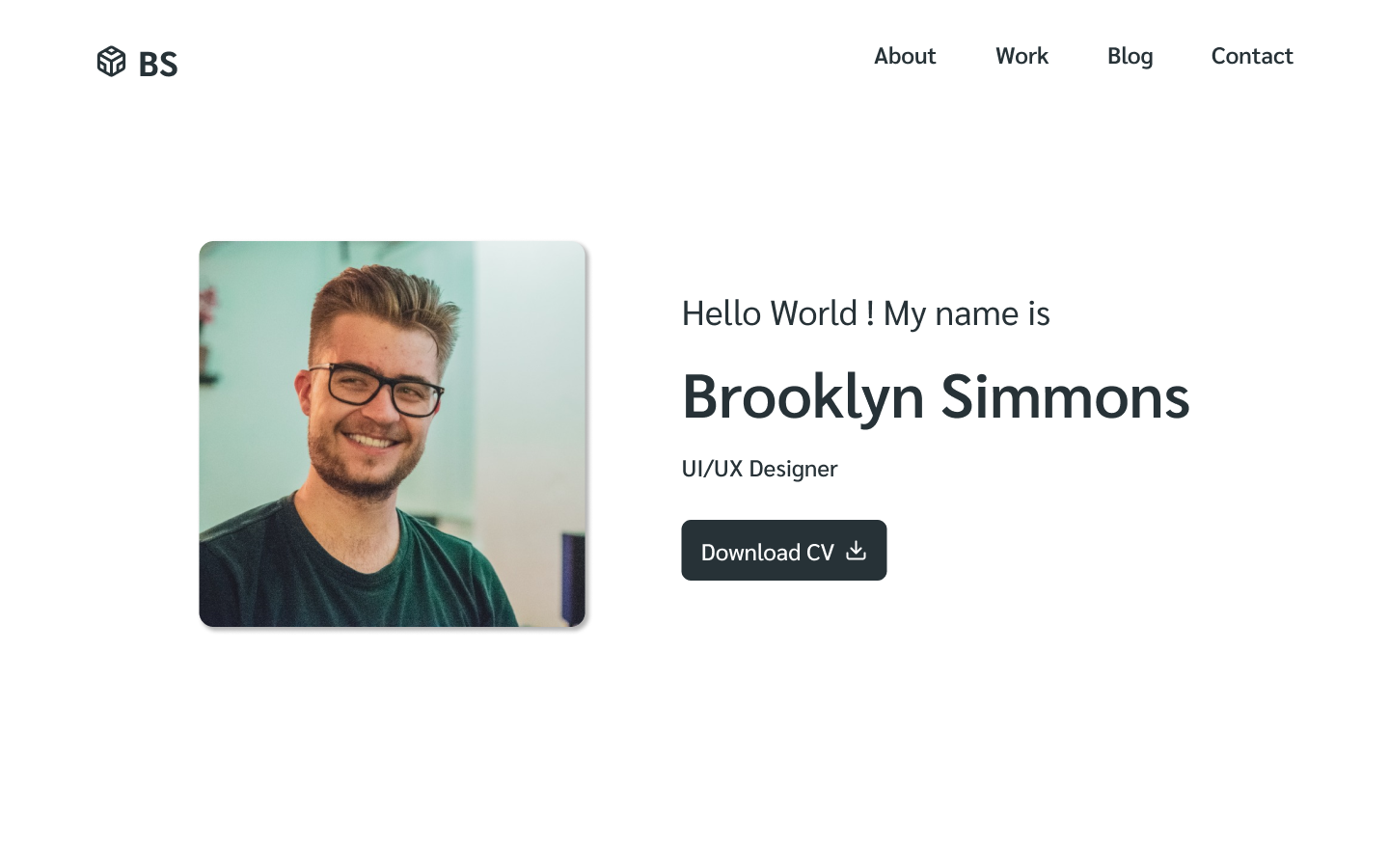1389x868 pixels.
Task: Click the exclamation mark in the greeting
Action: tap(870, 313)
